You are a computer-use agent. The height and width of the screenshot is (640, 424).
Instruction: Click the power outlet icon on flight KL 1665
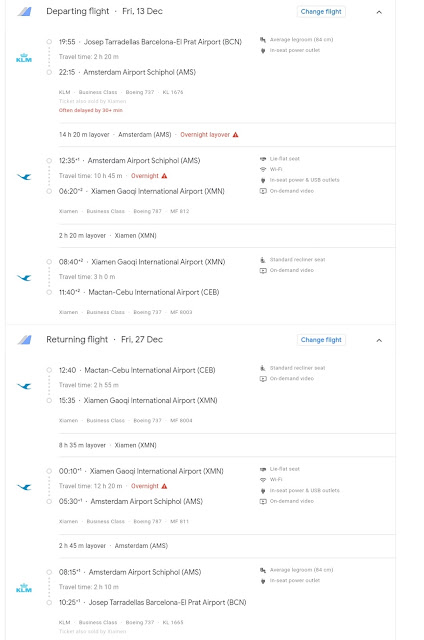pos(263,580)
